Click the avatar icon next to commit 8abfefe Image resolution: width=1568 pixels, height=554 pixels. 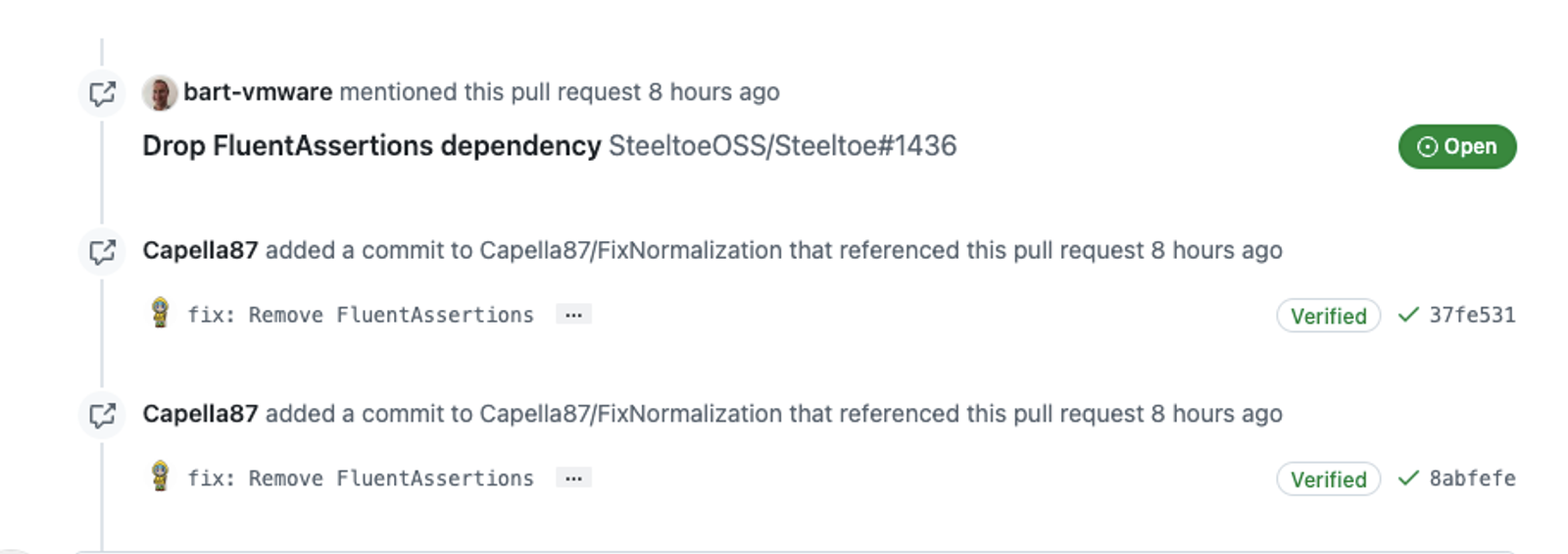(x=161, y=477)
